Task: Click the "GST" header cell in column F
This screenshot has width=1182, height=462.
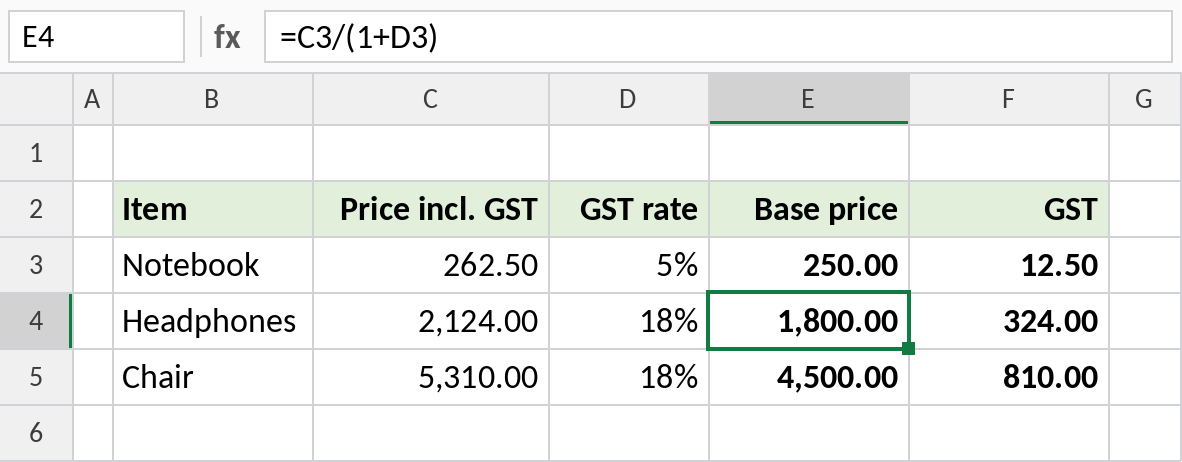Action: [1009, 210]
